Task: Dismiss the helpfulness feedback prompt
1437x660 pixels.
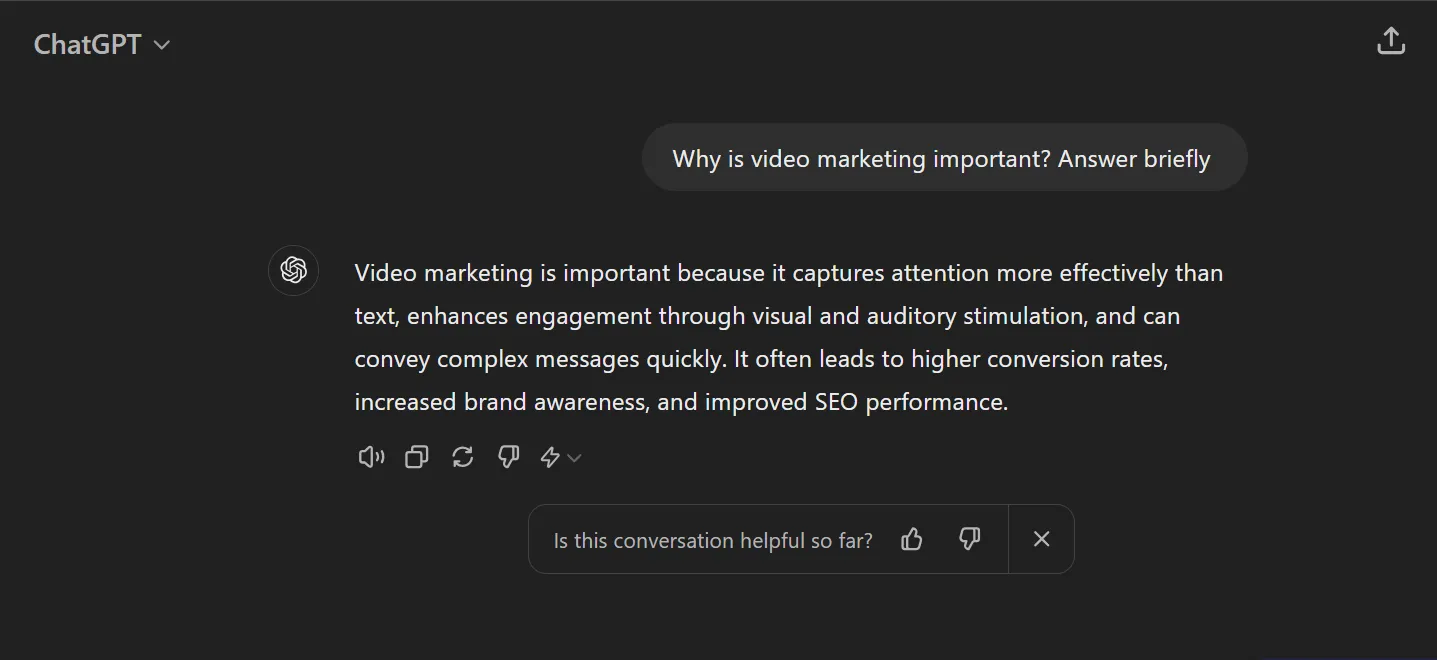Action: [1041, 539]
